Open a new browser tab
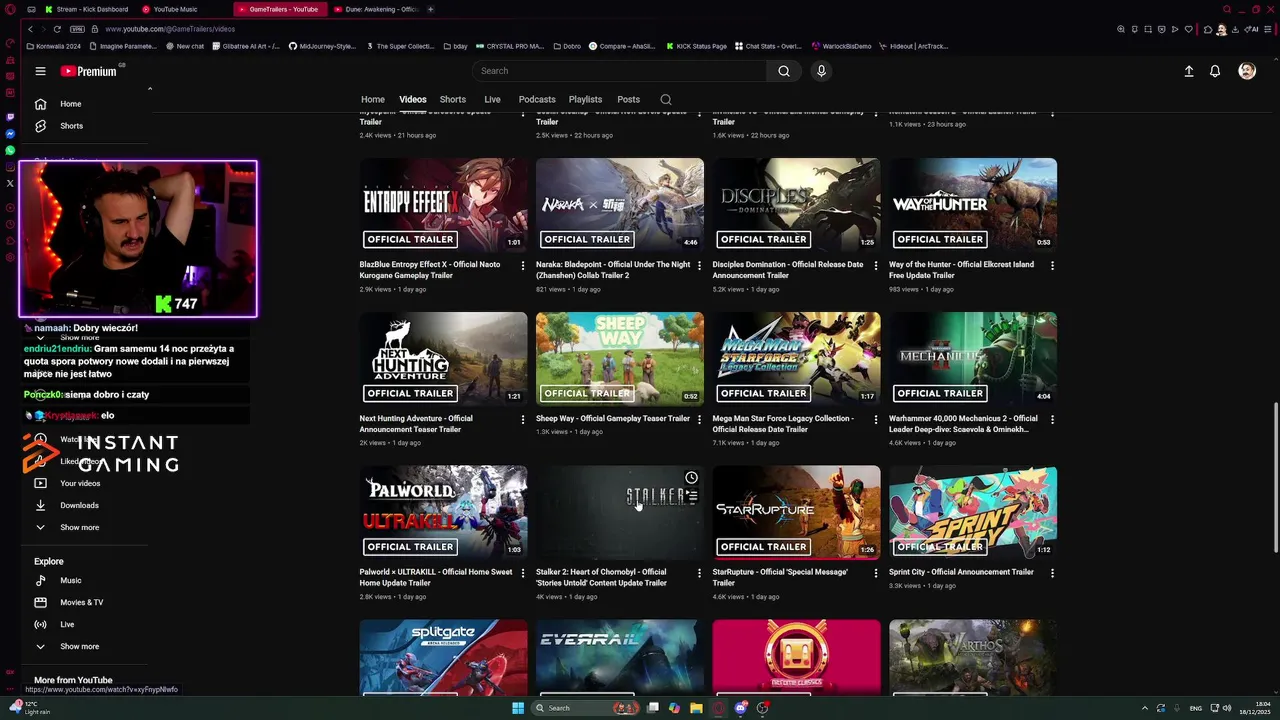The height and width of the screenshot is (720, 1280). point(431,9)
